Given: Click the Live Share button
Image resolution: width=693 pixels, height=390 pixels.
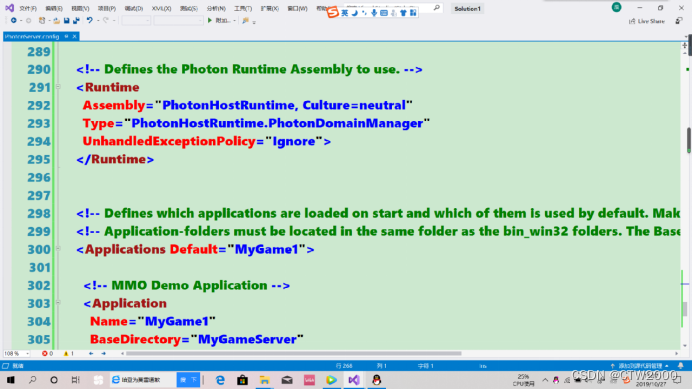Looking at the screenshot, I should (647, 21).
